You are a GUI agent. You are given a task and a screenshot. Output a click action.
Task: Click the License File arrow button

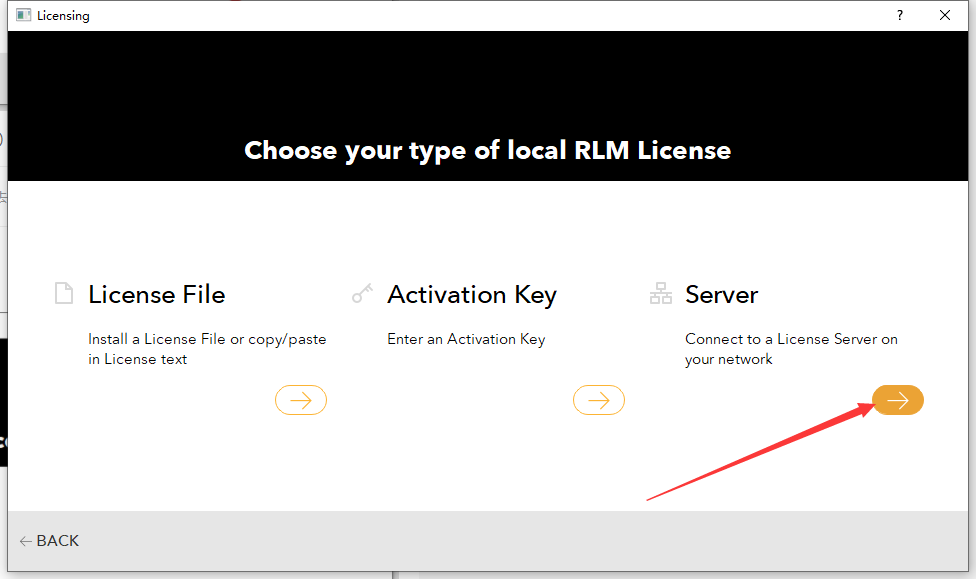[301, 400]
